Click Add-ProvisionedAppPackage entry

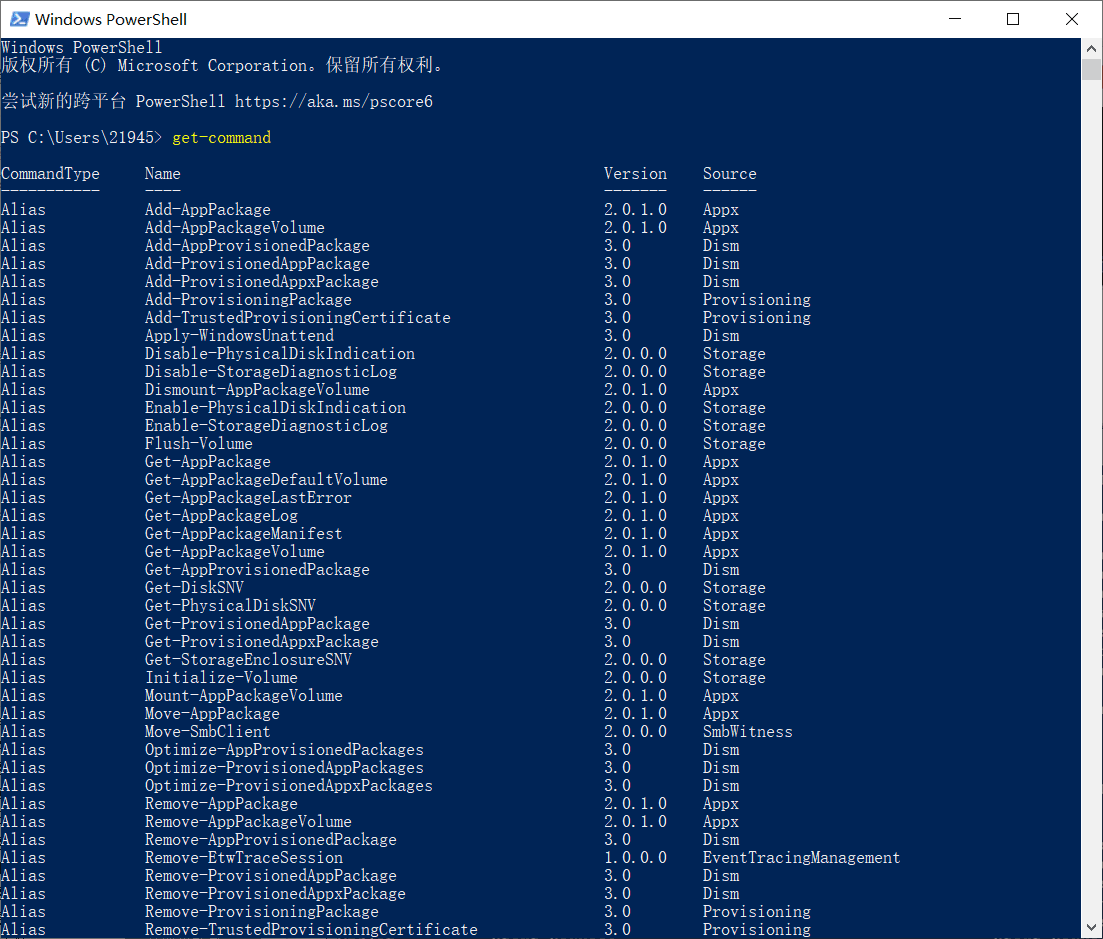257,264
